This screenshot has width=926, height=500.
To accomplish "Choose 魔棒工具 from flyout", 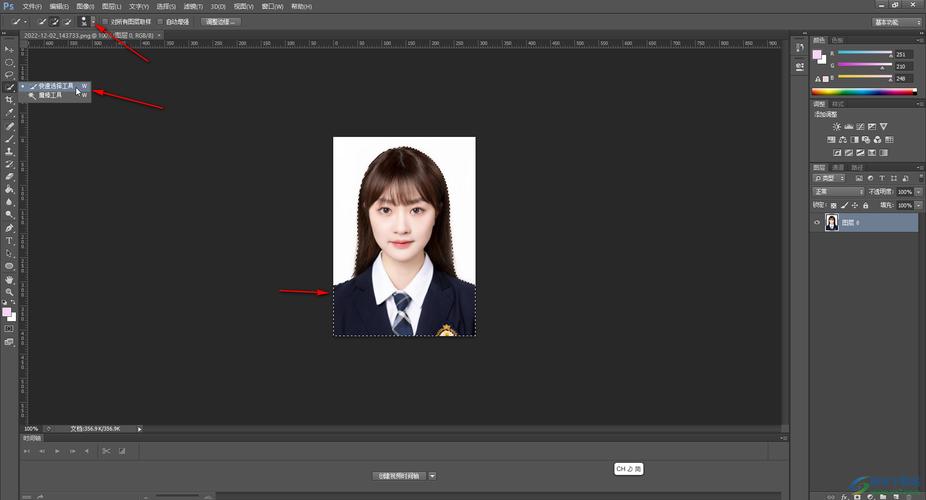I will (x=56, y=95).
